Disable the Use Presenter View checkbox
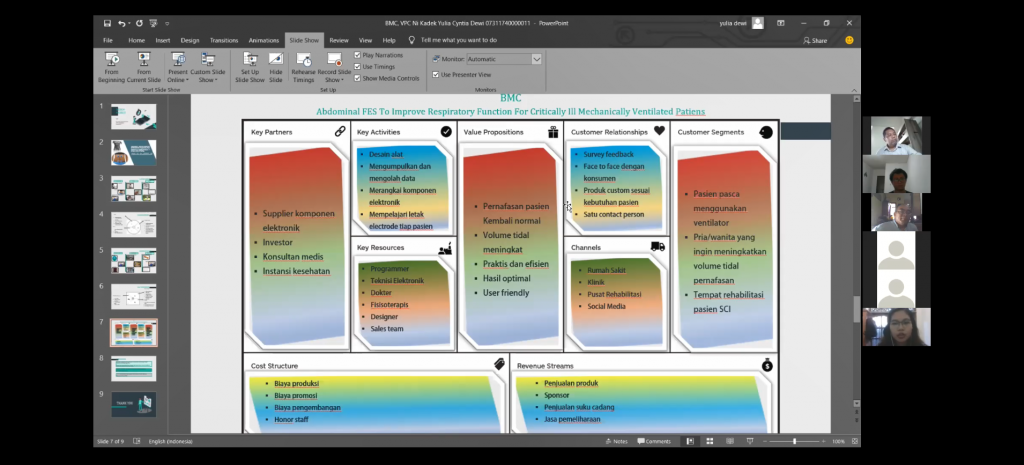The height and width of the screenshot is (465, 1024). click(x=435, y=74)
